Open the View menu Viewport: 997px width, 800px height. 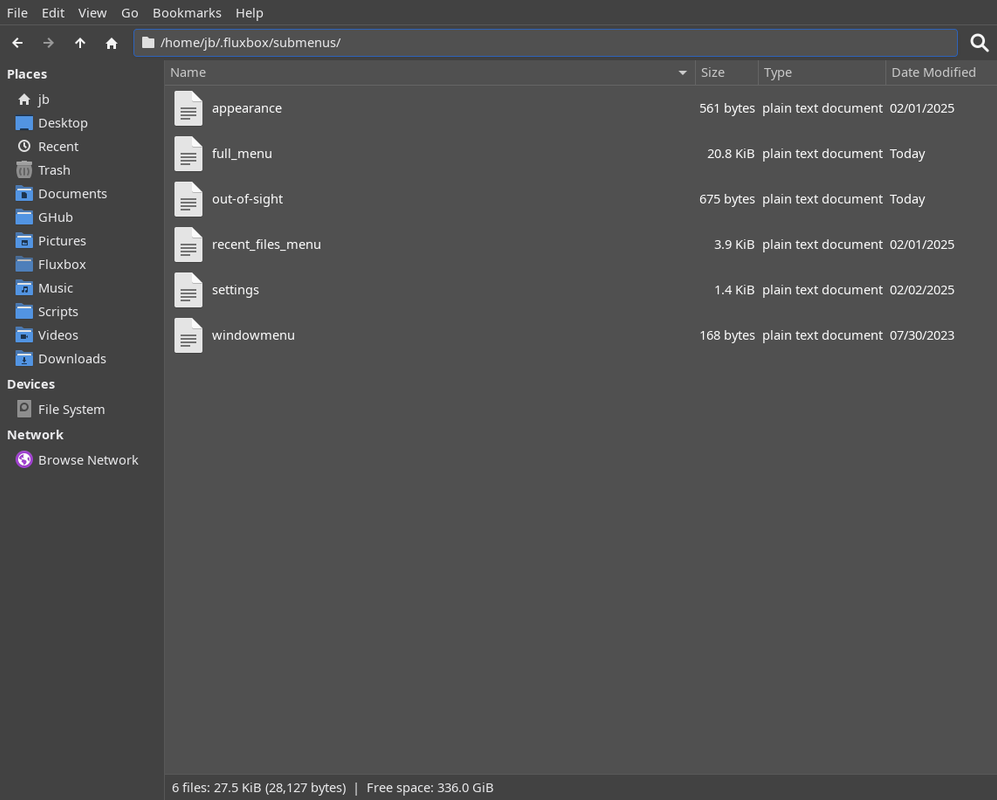click(x=92, y=13)
